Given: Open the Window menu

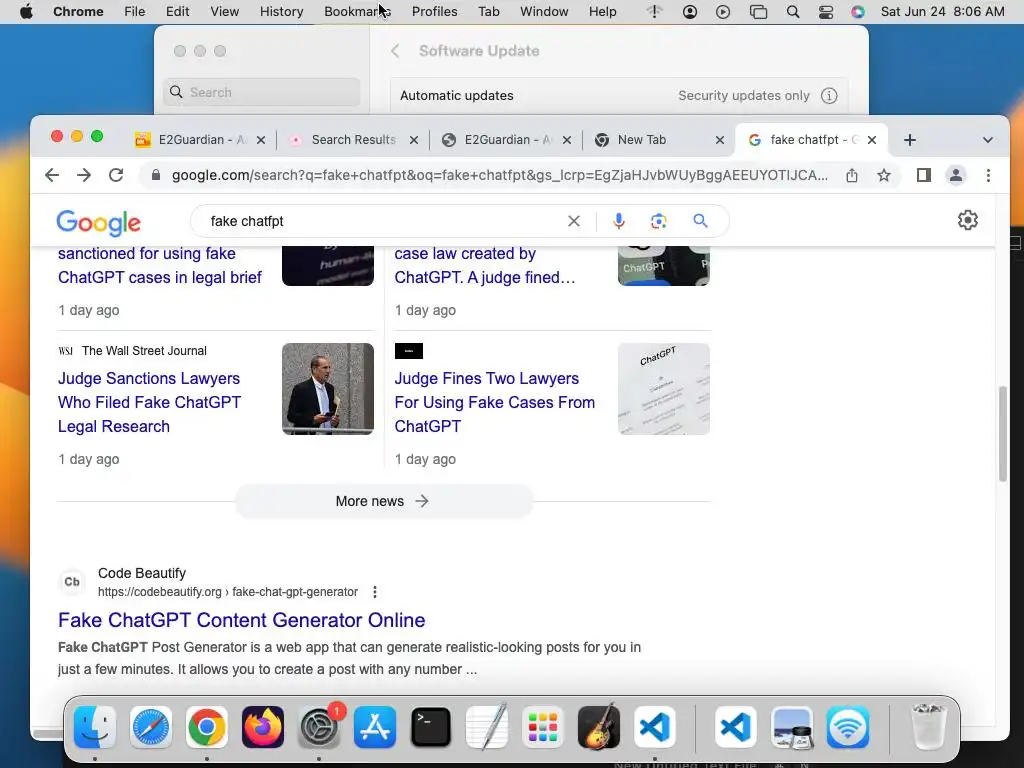Looking at the screenshot, I should [544, 12].
